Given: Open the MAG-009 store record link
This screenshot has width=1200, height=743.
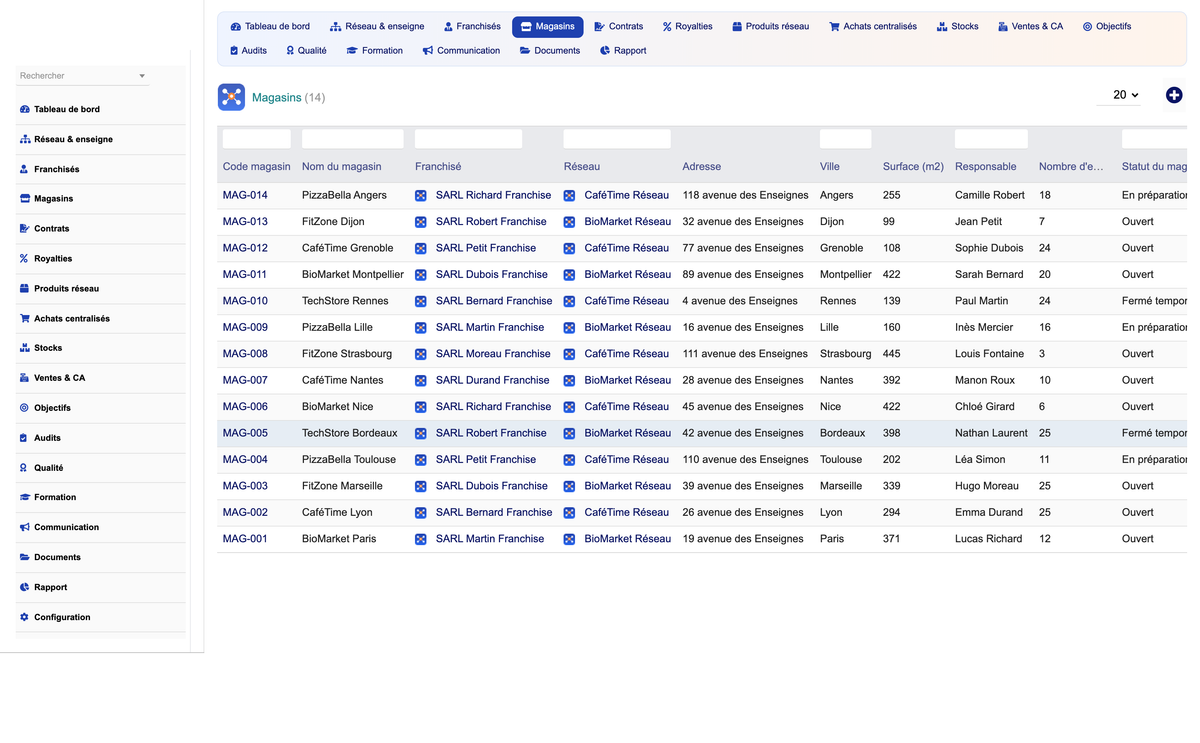Looking at the screenshot, I should [245, 327].
